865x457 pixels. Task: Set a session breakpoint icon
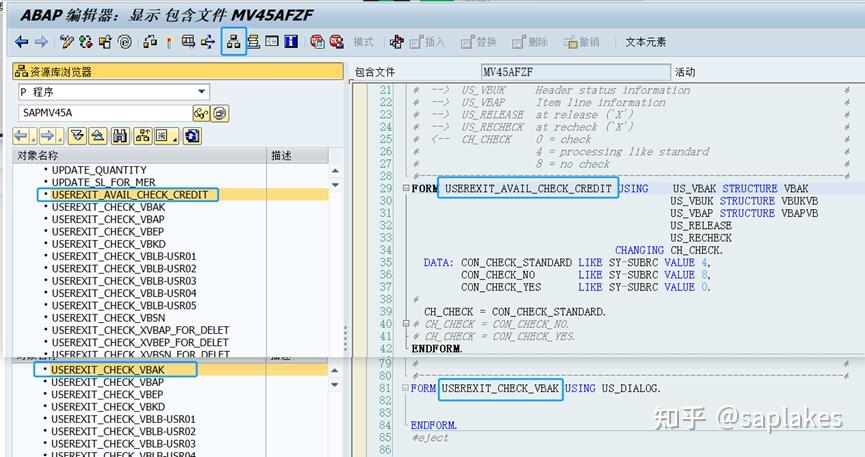(x=317, y=42)
